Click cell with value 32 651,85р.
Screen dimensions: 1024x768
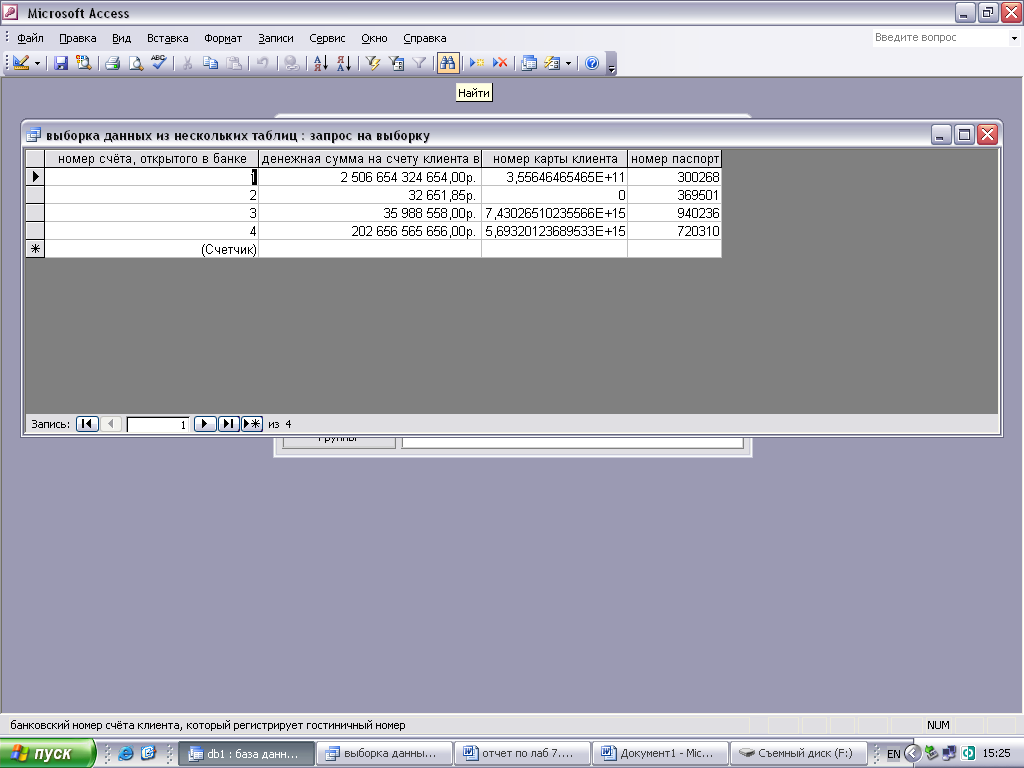coord(370,195)
